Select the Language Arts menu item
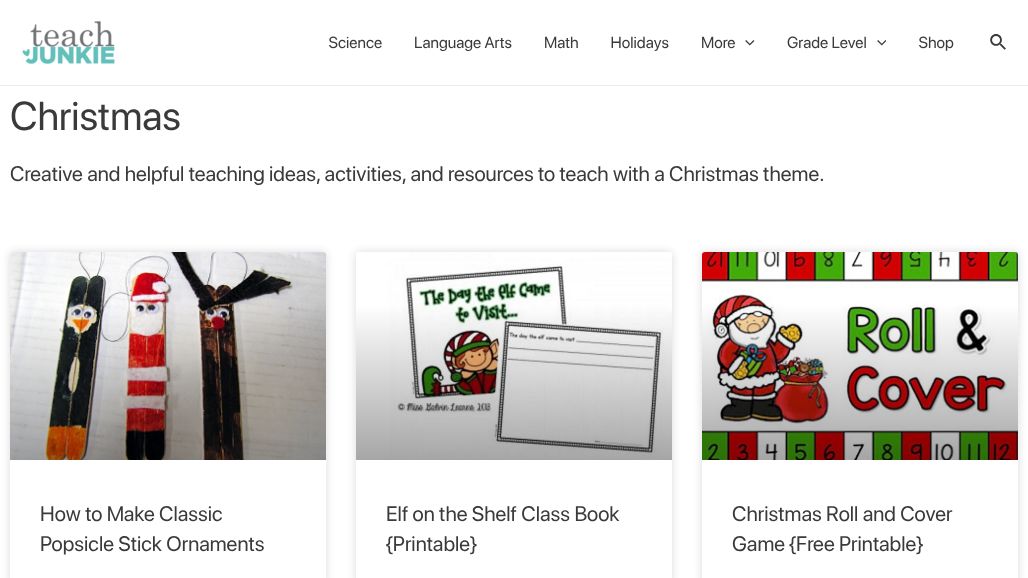 click(462, 43)
